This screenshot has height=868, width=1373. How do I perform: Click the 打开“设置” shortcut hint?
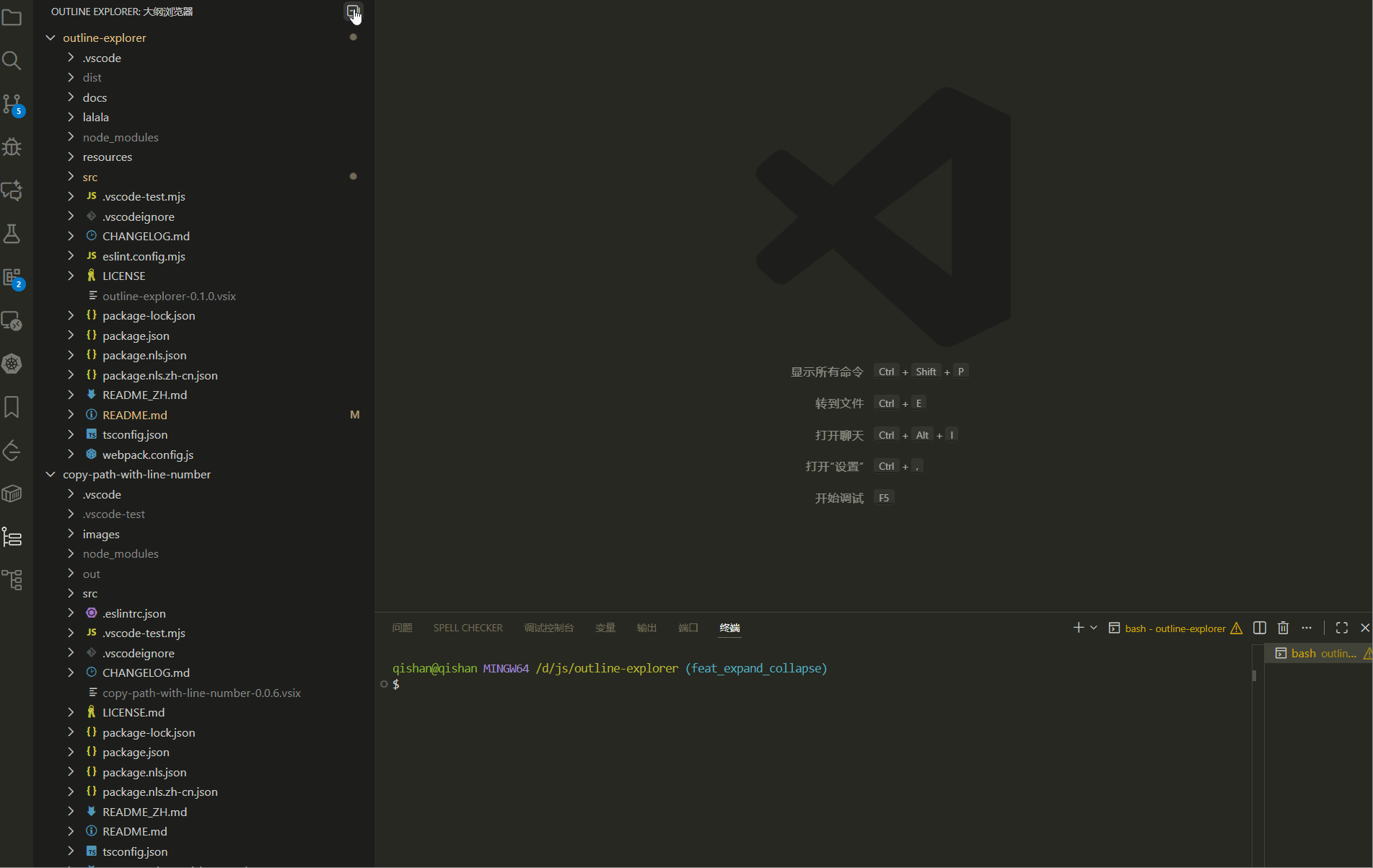click(834, 466)
